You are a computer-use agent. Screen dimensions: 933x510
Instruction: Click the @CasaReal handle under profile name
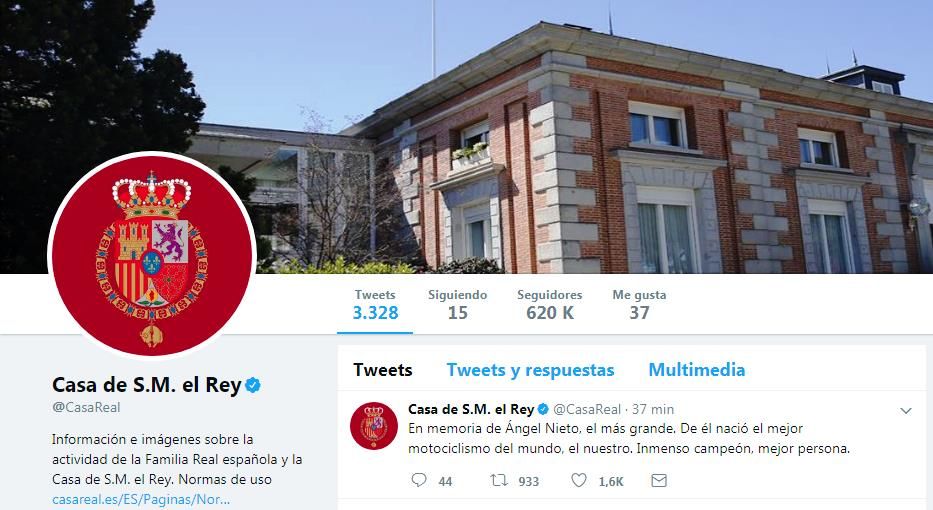86,408
